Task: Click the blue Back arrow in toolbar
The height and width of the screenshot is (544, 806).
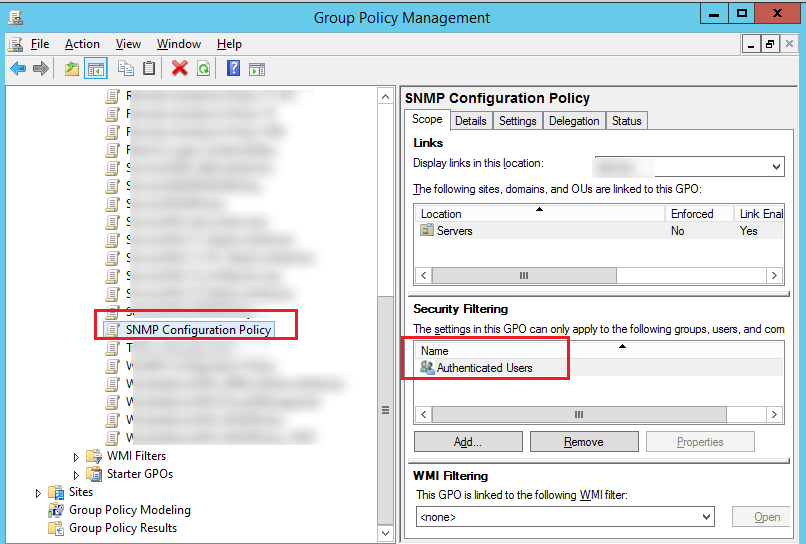Action: (17, 68)
